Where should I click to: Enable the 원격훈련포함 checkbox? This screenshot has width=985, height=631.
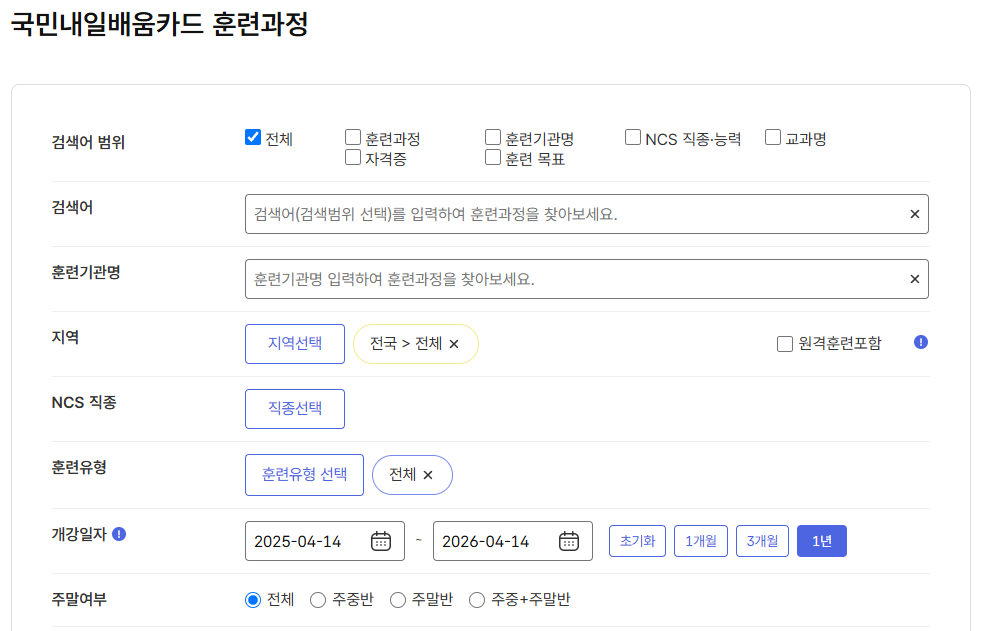(785, 344)
